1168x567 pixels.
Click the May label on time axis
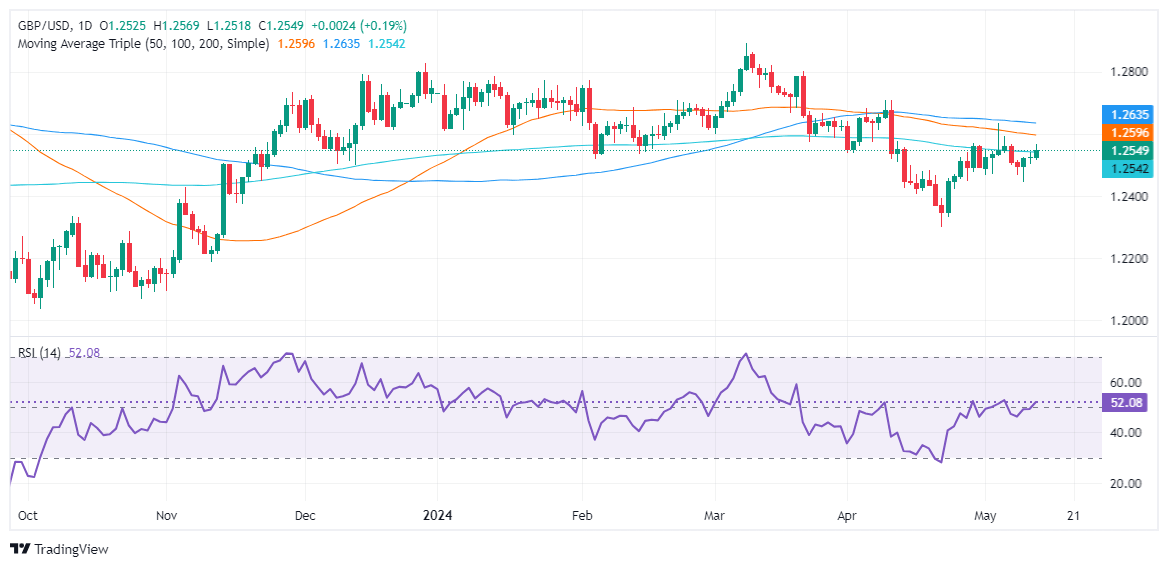[985, 515]
